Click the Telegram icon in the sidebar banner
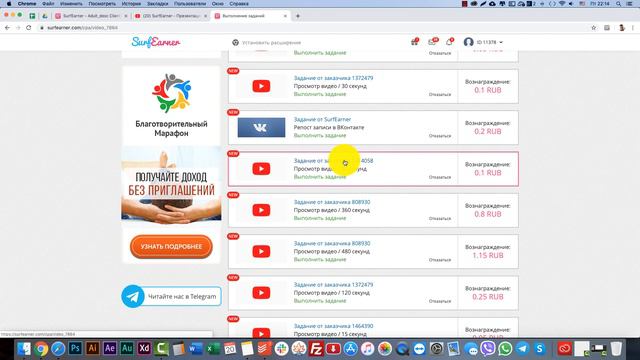This screenshot has height=360, width=640. point(133,296)
